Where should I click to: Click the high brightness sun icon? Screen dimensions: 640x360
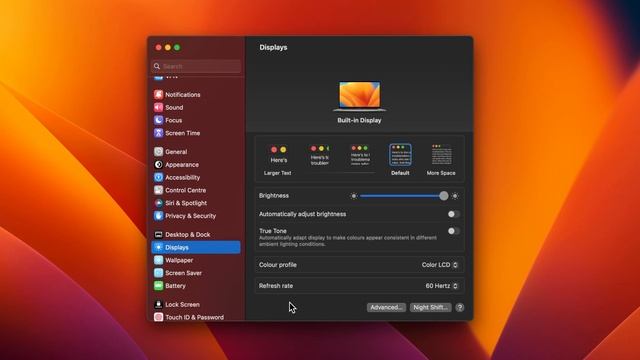[x=455, y=196]
